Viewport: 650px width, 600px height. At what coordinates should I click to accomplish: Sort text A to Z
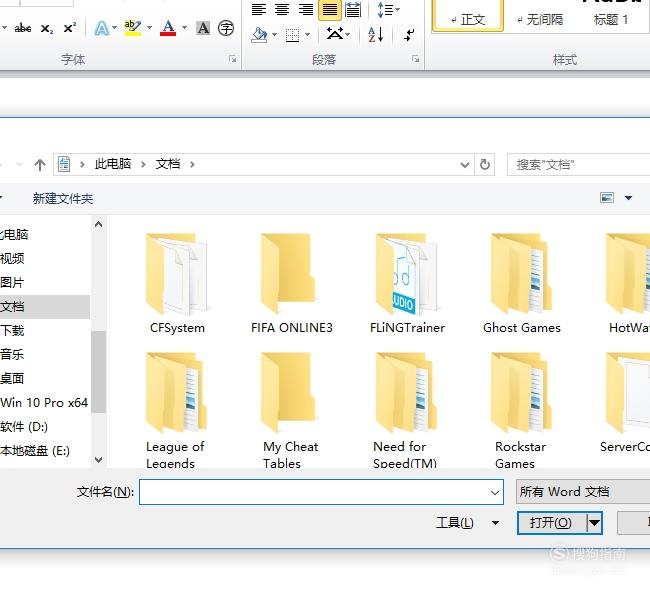pos(376,35)
